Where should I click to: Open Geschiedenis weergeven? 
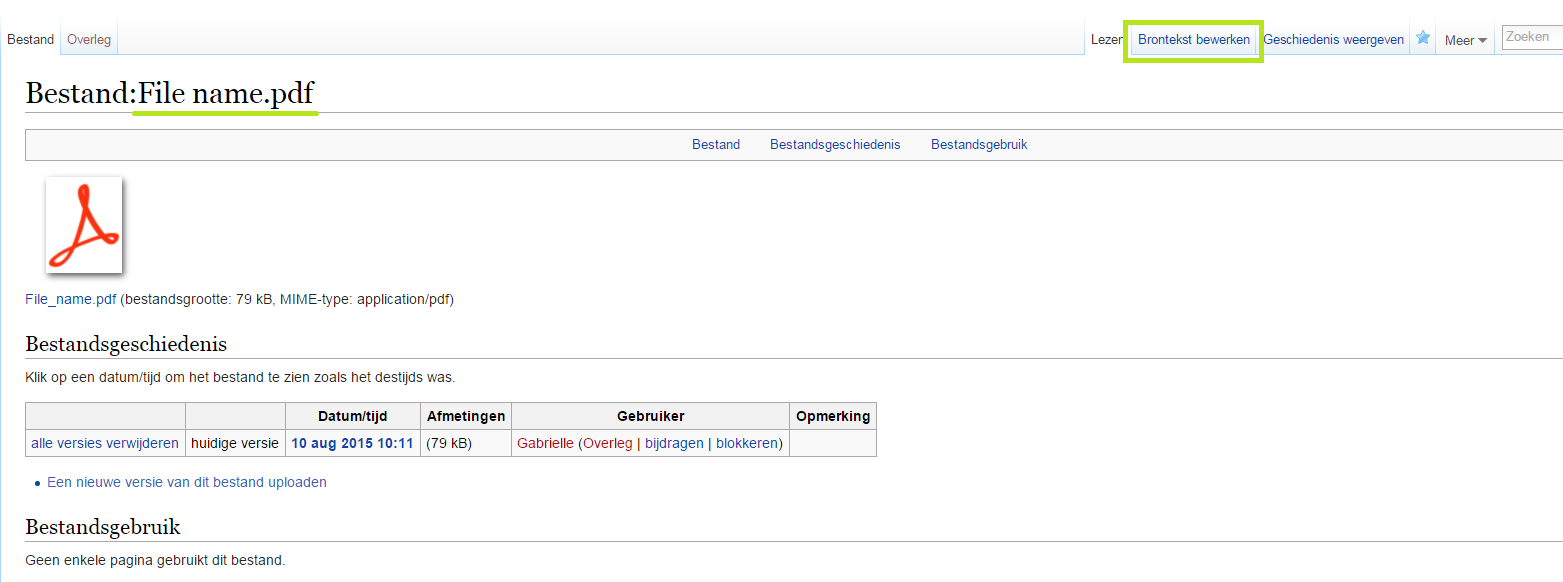tap(1333, 39)
